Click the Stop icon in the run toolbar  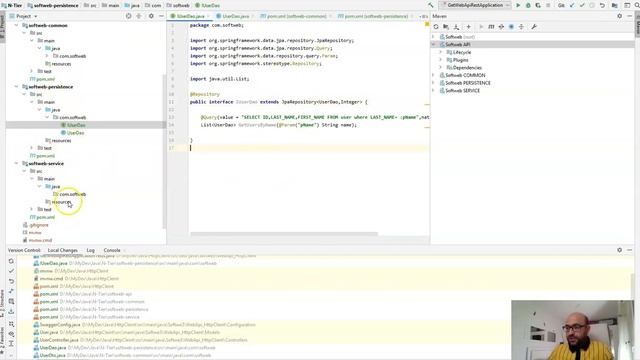coord(548,5)
